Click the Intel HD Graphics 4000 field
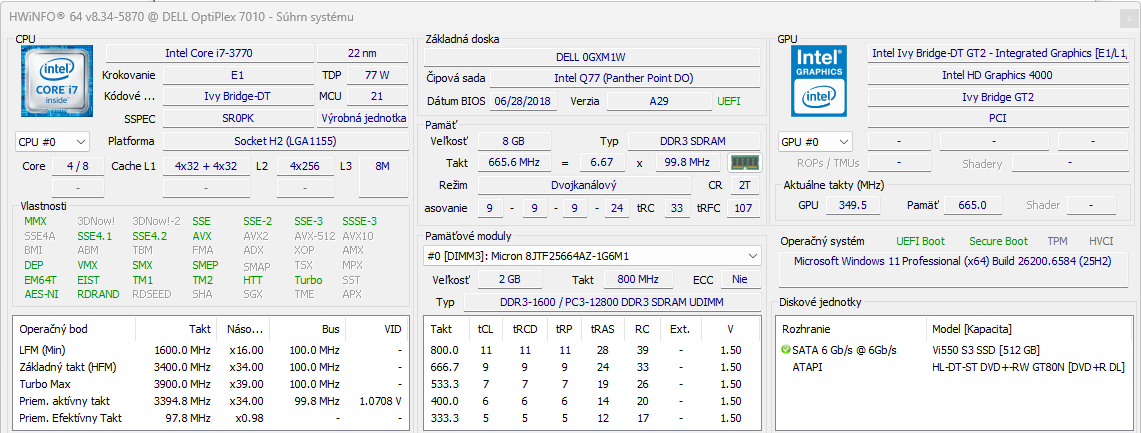The height and width of the screenshot is (433, 1141). click(997, 75)
